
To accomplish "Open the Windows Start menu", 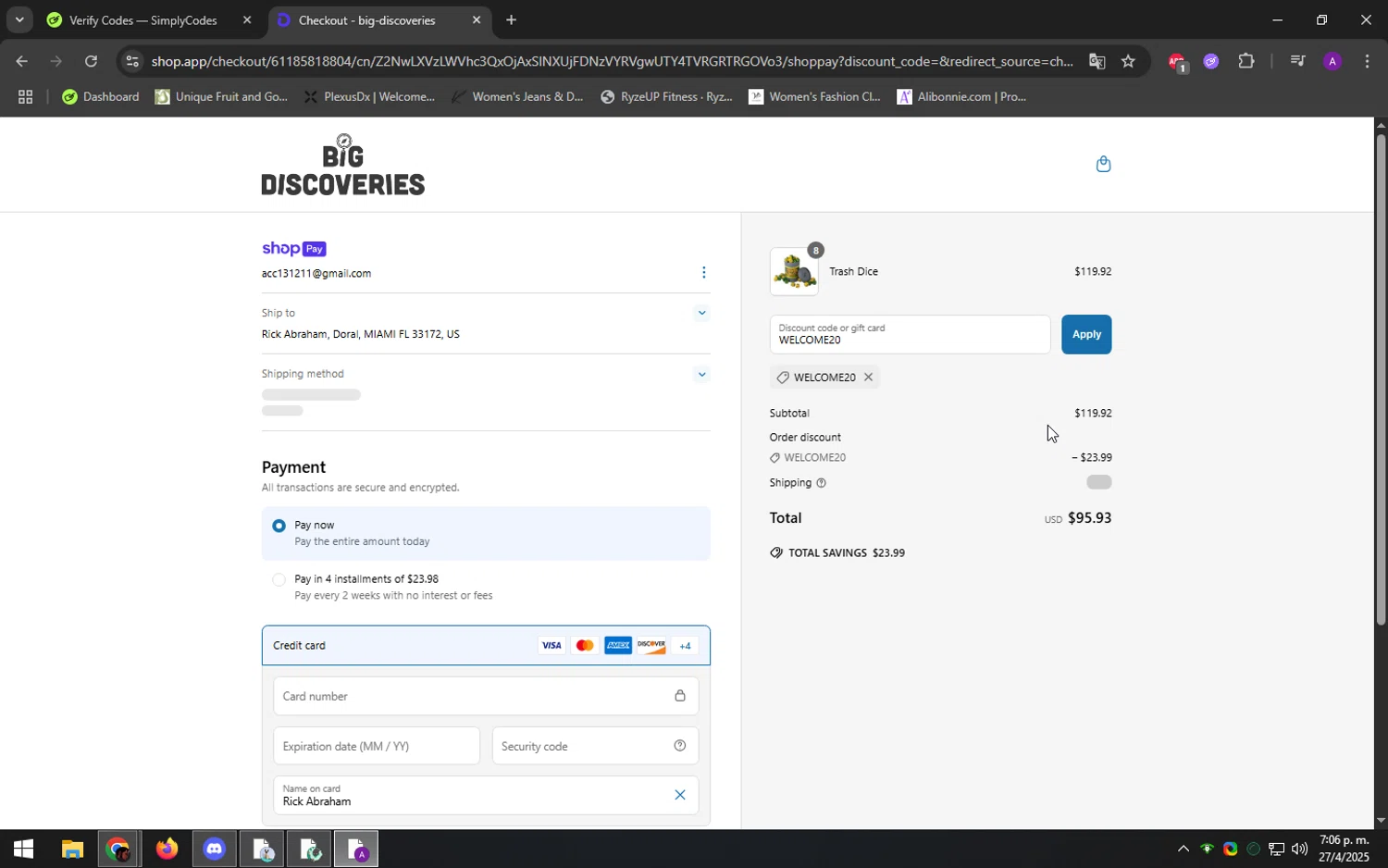I will [23, 849].
